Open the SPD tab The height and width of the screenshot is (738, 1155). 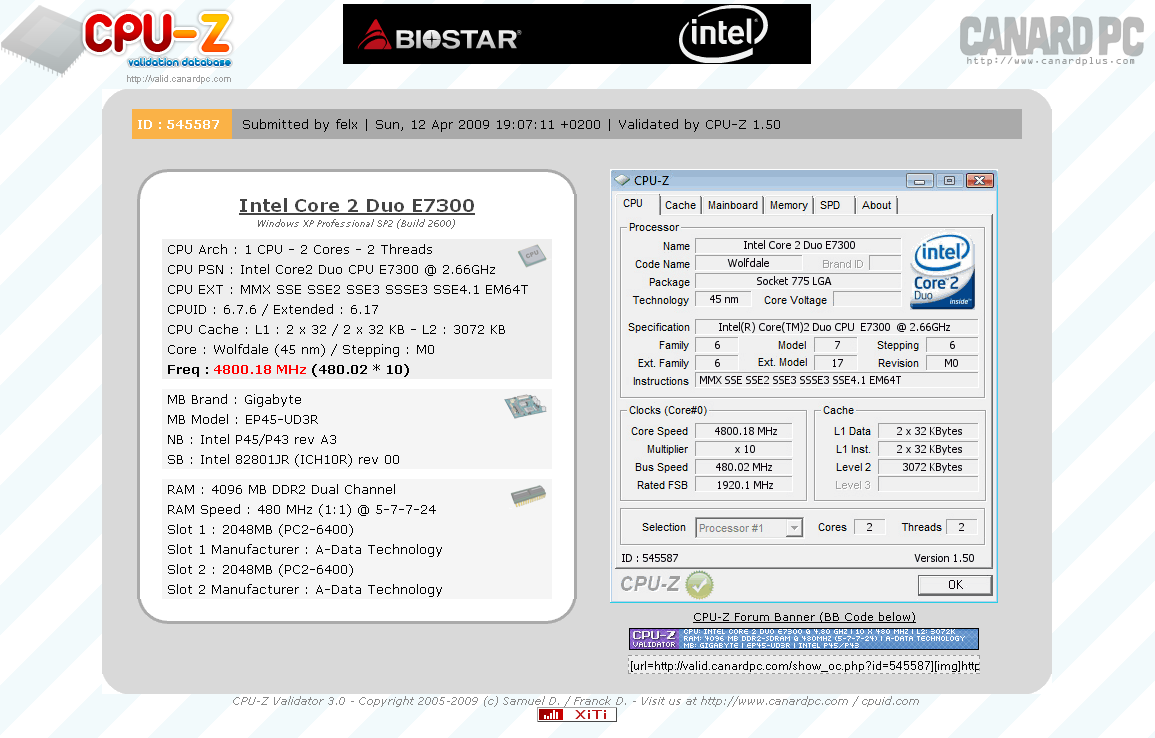tap(830, 205)
